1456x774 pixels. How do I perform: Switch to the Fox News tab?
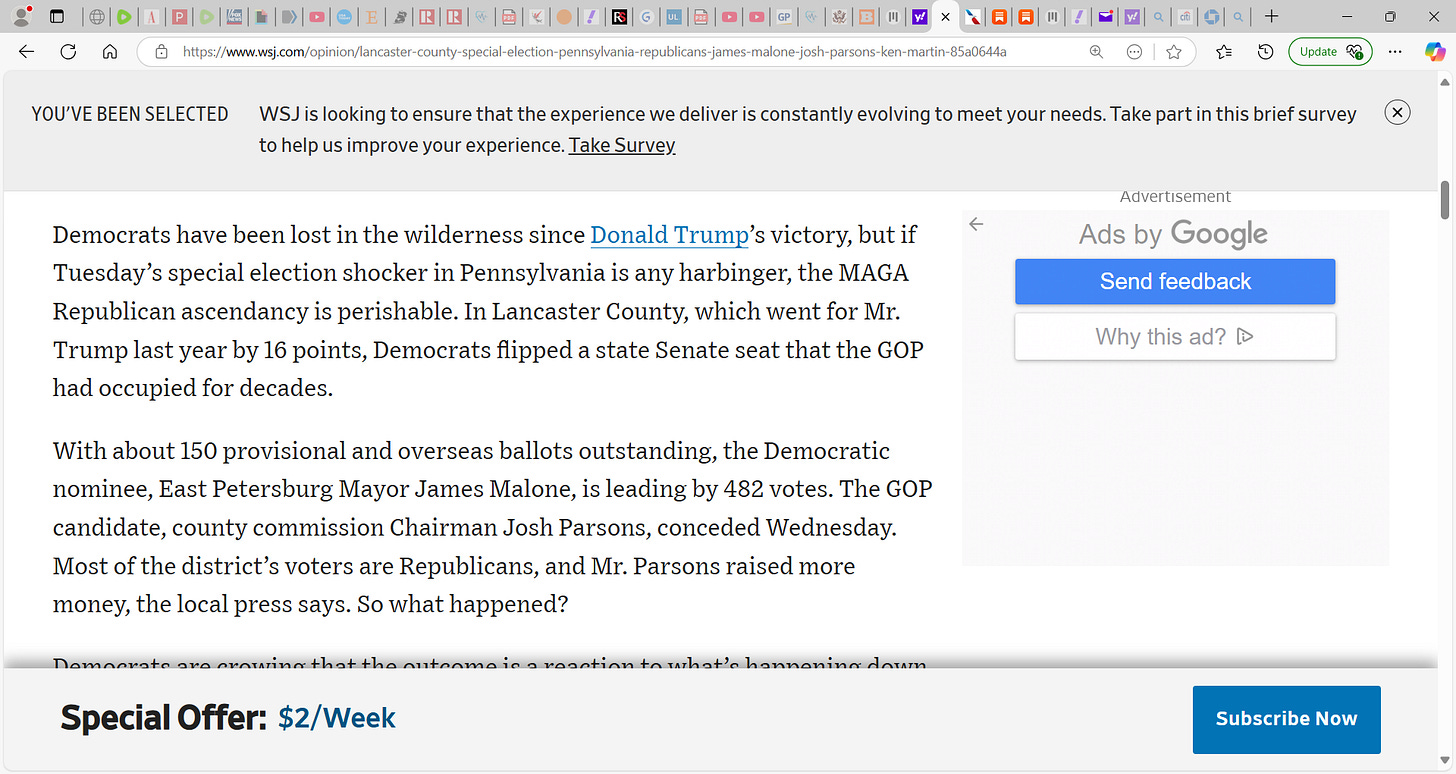pos(234,17)
